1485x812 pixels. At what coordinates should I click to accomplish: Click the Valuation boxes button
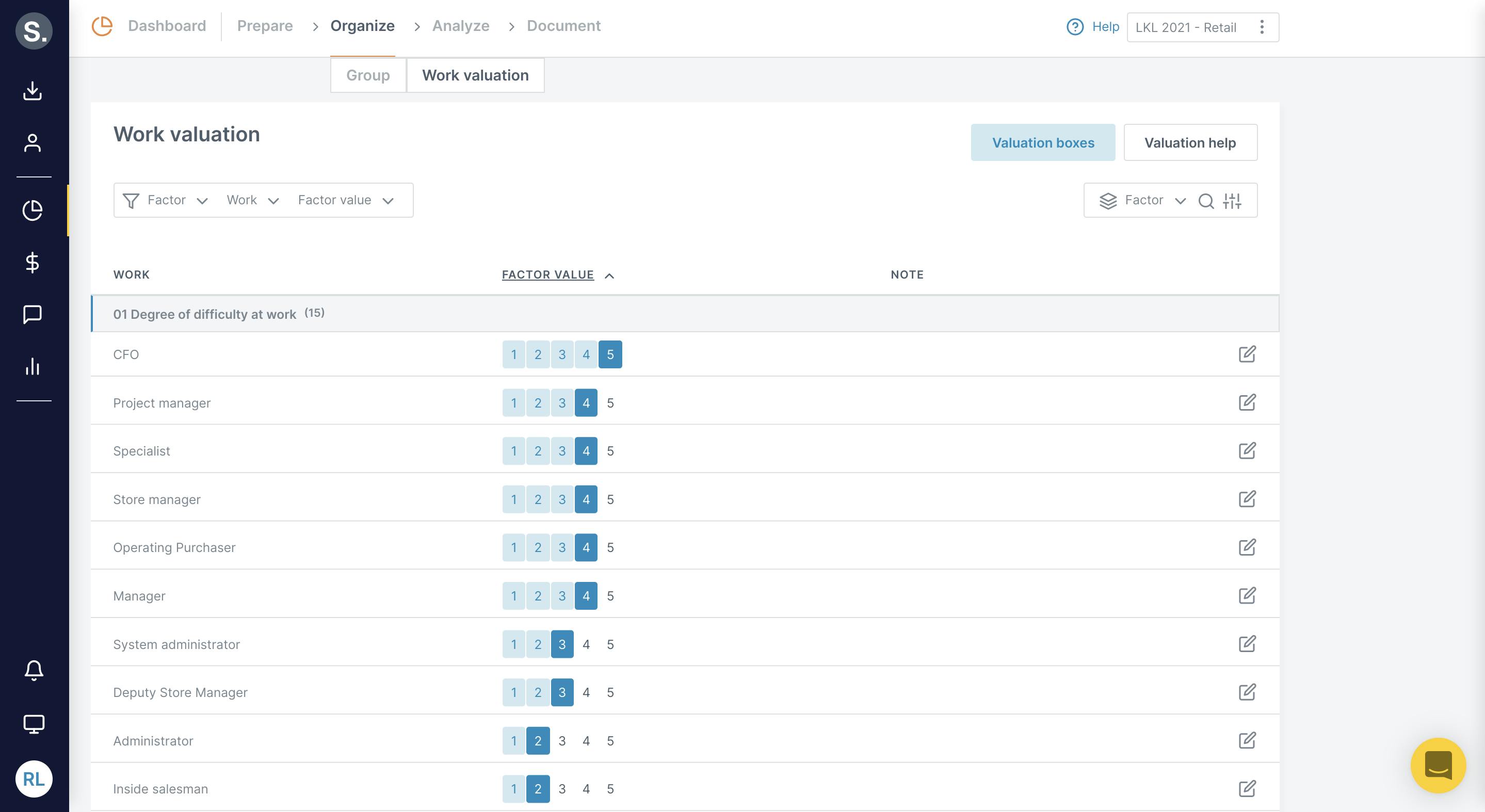click(1042, 142)
